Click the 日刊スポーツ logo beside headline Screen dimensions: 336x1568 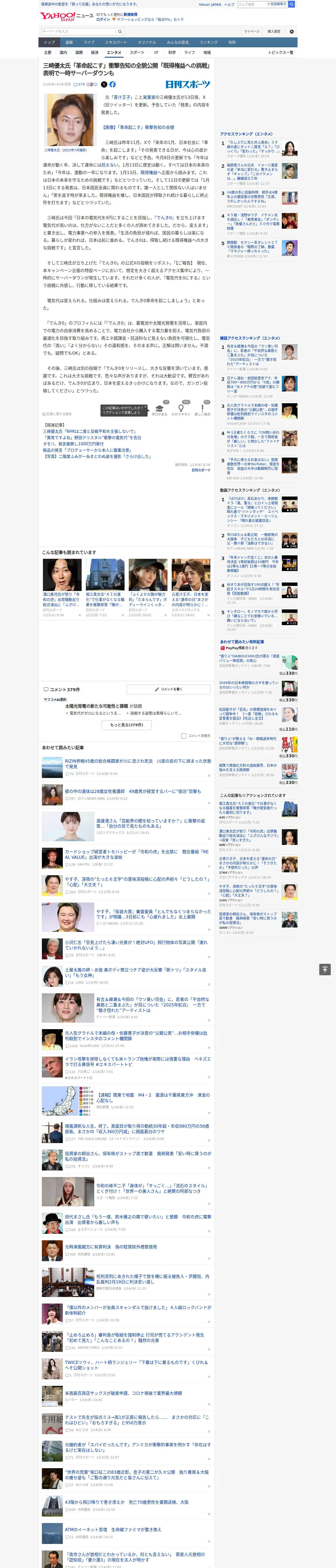tap(188, 85)
